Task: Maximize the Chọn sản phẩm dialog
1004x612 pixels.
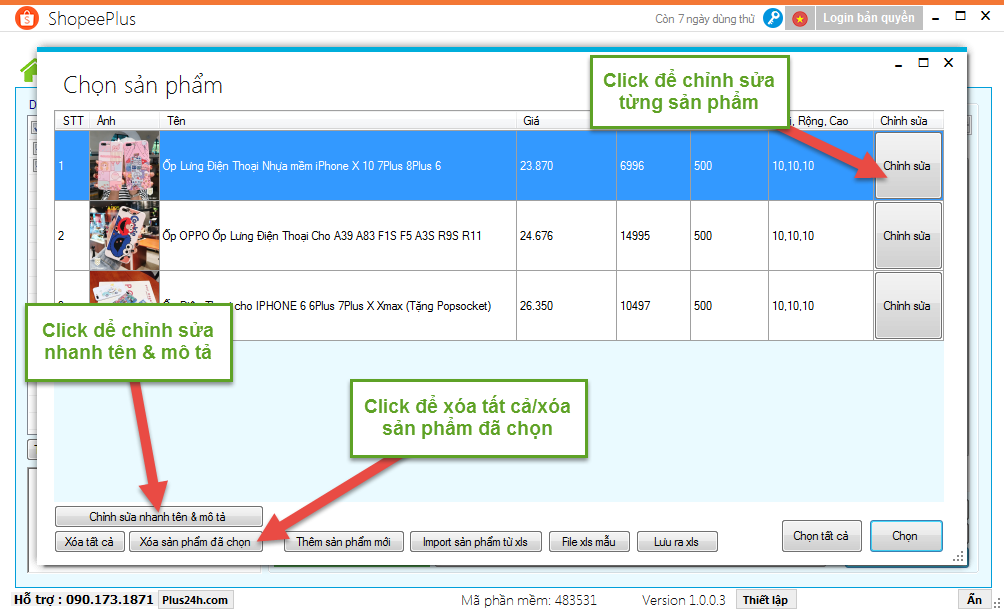Action: [x=923, y=63]
